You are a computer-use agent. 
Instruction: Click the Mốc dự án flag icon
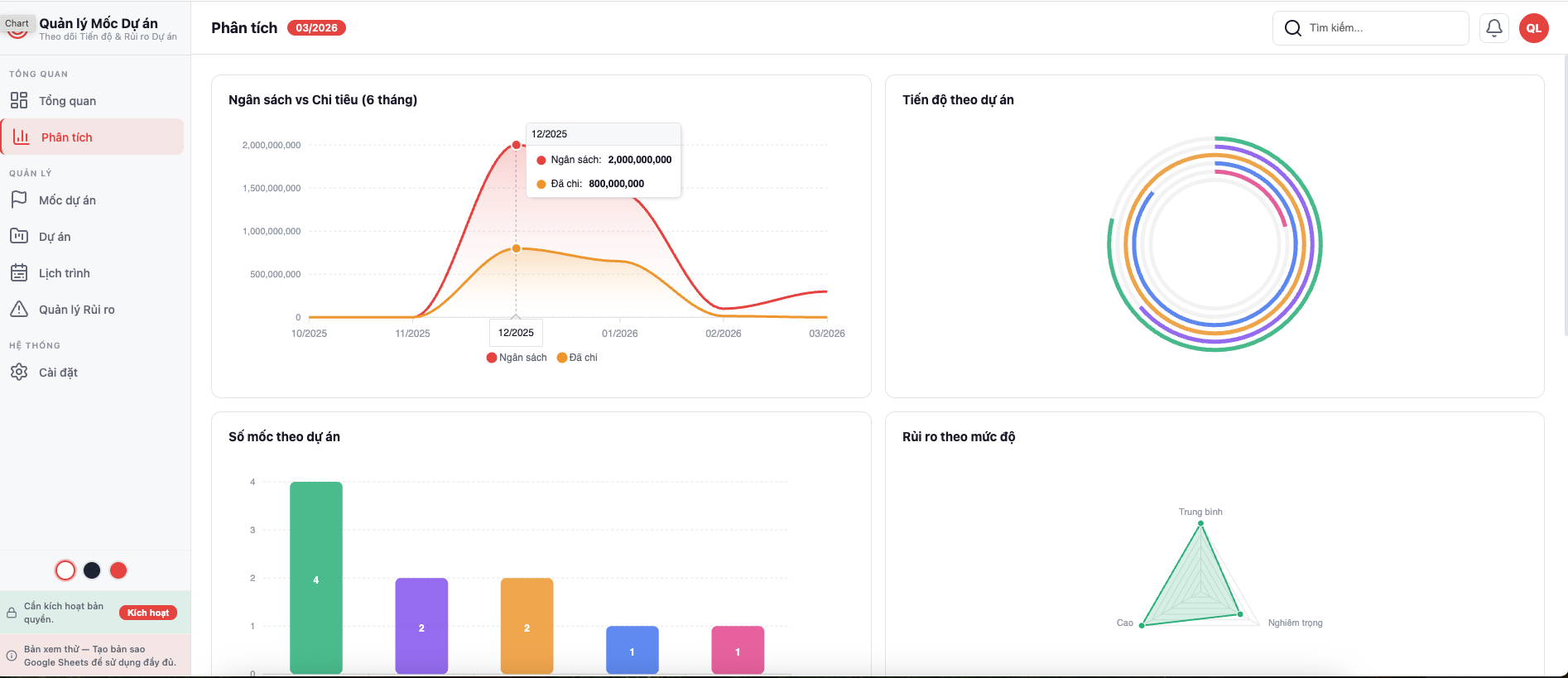[x=19, y=200]
